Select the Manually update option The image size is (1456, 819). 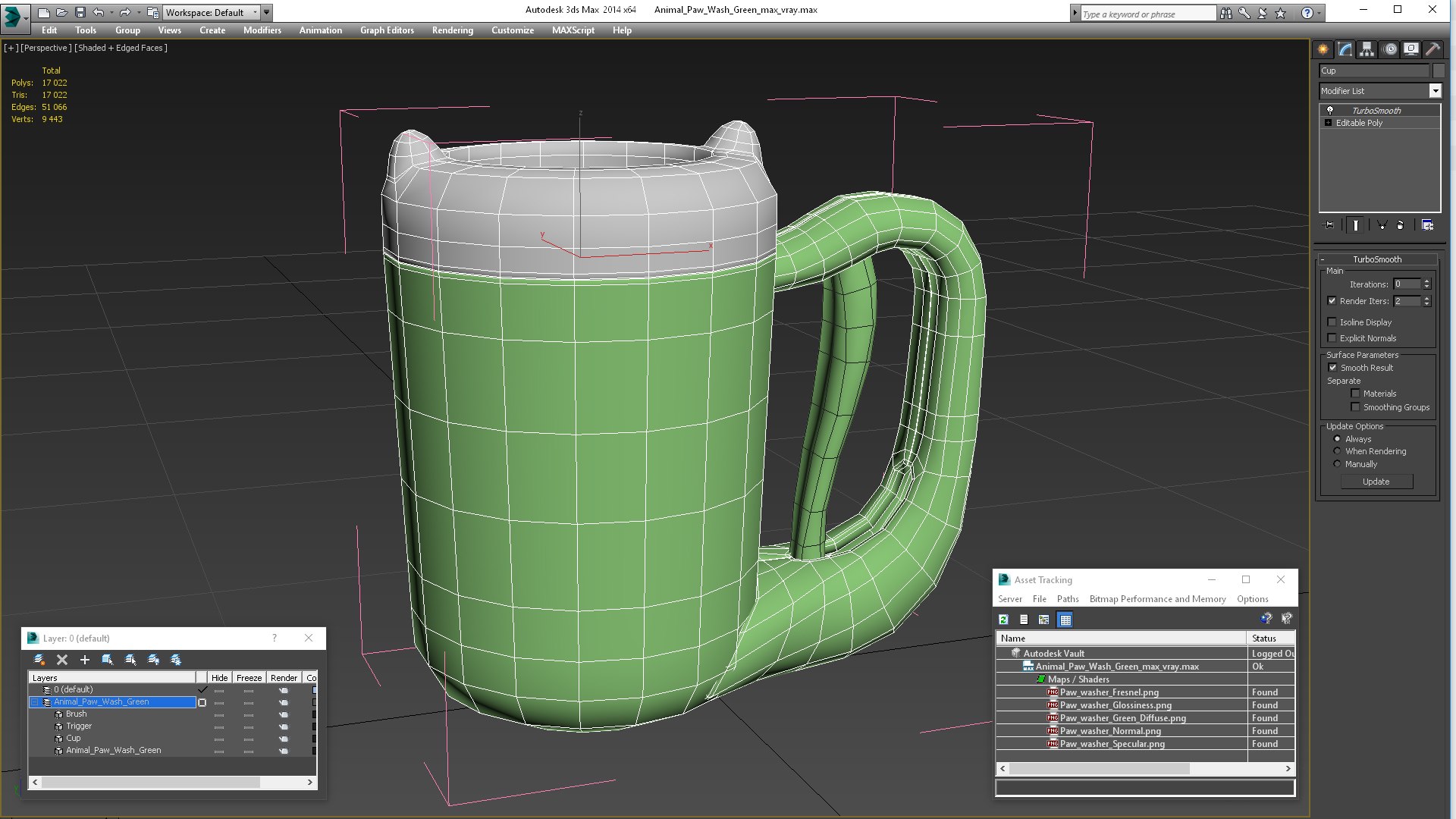pyautogui.click(x=1337, y=464)
